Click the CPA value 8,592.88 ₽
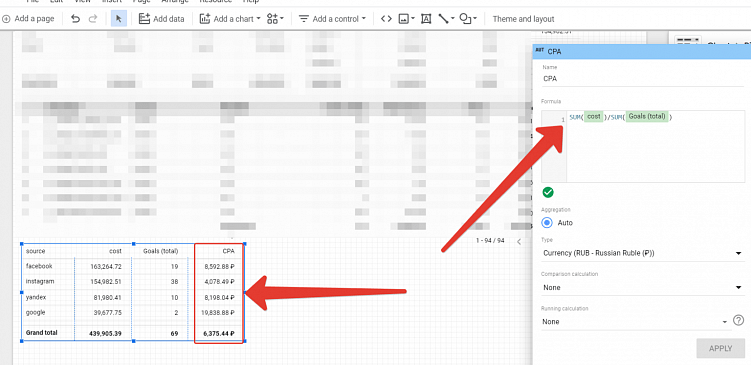This screenshot has width=751, height=365. click(219, 266)
